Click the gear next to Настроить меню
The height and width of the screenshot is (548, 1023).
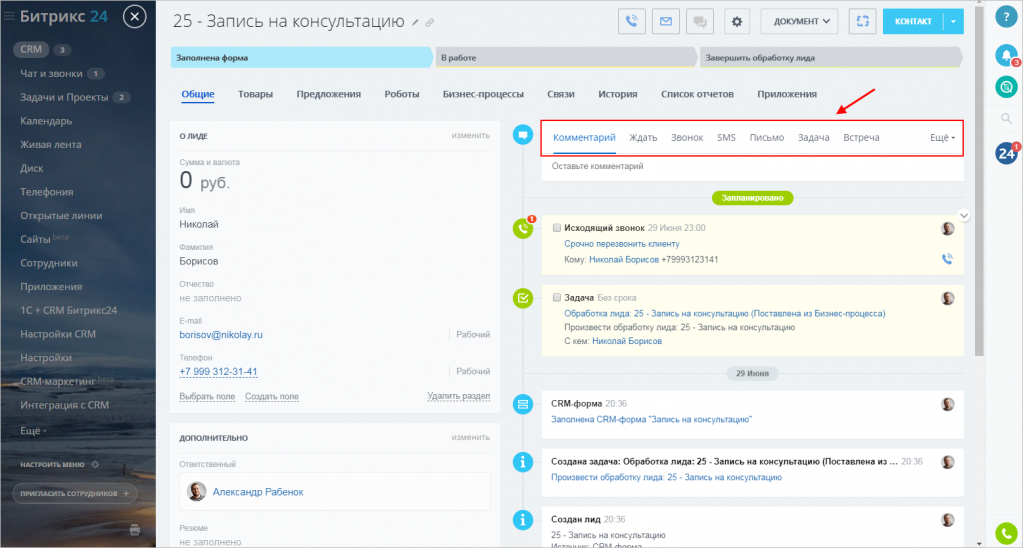coord(95,464)
